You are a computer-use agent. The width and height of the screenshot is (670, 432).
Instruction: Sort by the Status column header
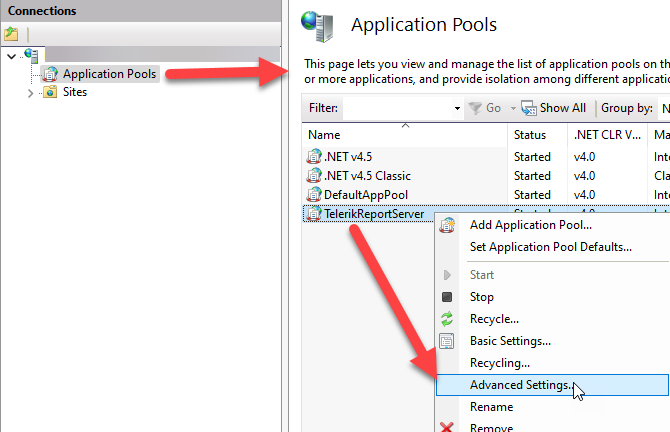coord(538,135)
